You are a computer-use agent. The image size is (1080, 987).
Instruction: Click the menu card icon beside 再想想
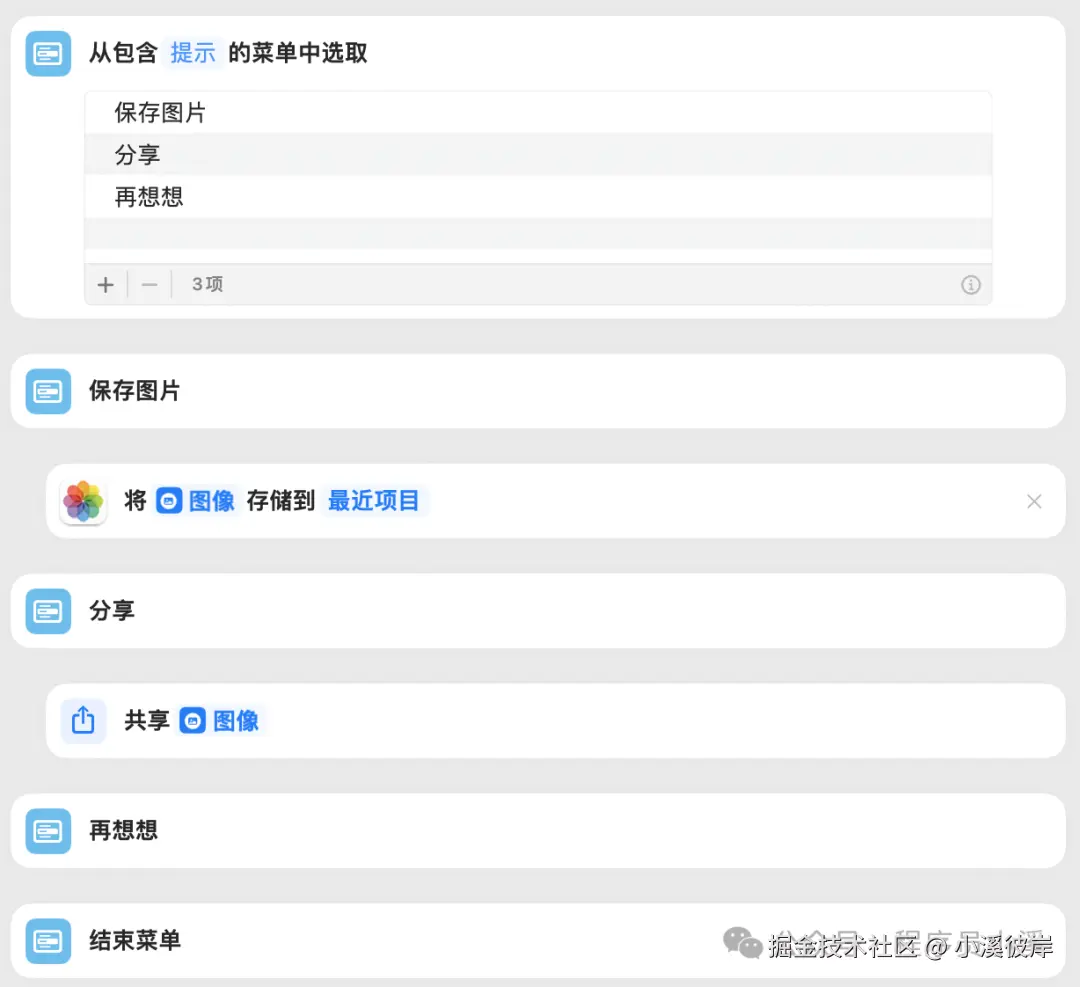pyautogui.click(x=47, y=830)
